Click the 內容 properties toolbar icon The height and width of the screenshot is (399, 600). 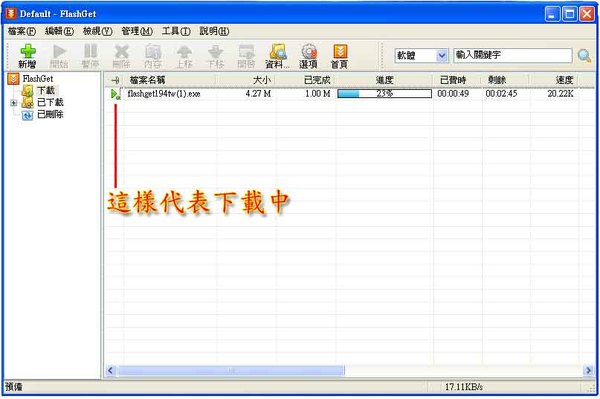click(153, 56)
